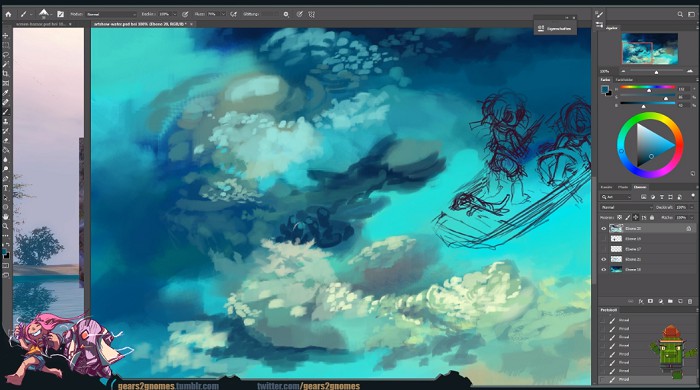
Task: Create a new layer icon
Action: point(680,302)
